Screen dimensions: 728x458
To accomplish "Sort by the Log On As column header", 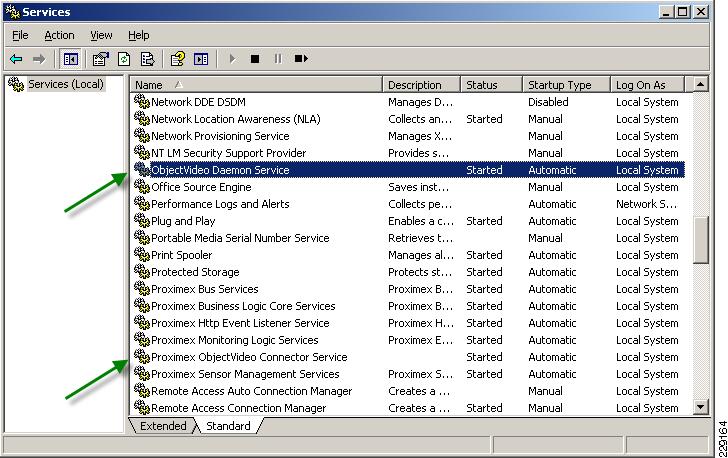I will pos(647,85).
